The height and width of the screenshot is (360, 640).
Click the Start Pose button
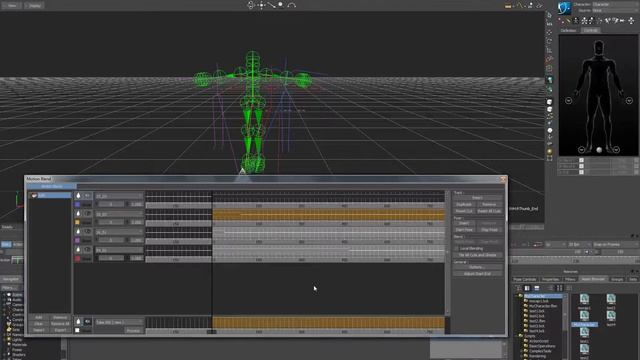[x=464, y=230]
